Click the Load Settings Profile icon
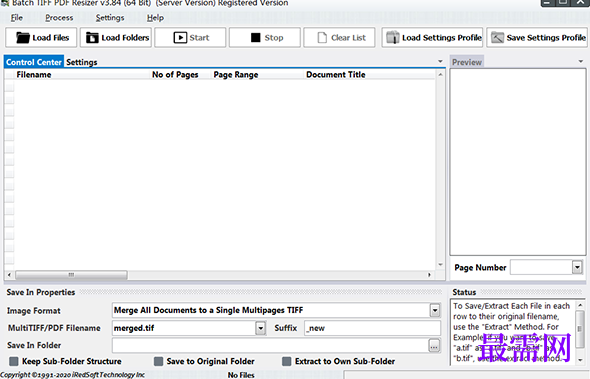Viewport: 590px width, 379px height. click(392, 38)
